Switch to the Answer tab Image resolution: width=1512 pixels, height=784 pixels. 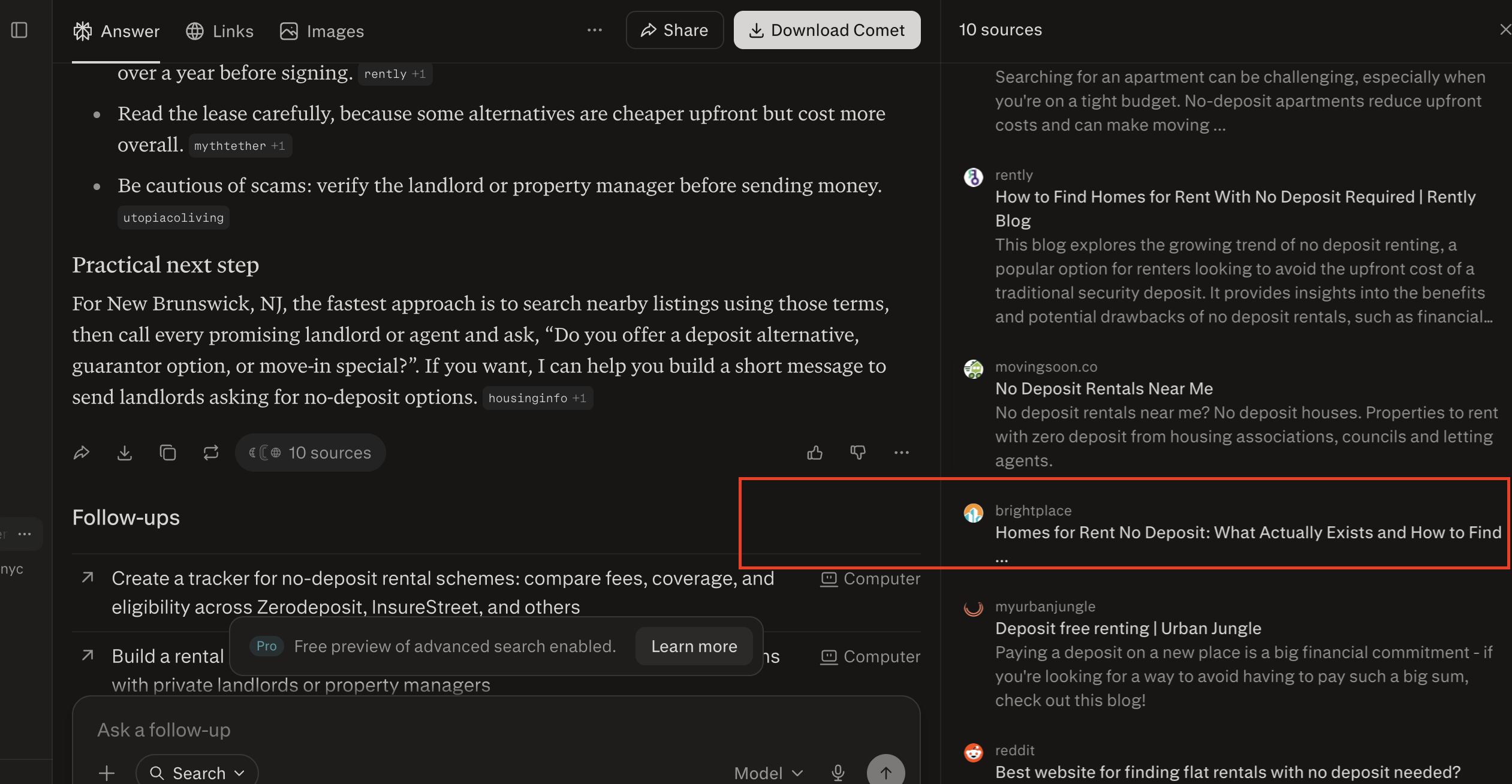(x=116, y=31)
